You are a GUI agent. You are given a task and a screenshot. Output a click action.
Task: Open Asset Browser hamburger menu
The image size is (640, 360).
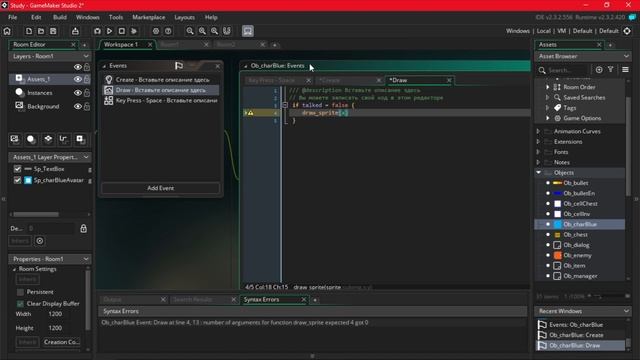(x=625, y=70)
